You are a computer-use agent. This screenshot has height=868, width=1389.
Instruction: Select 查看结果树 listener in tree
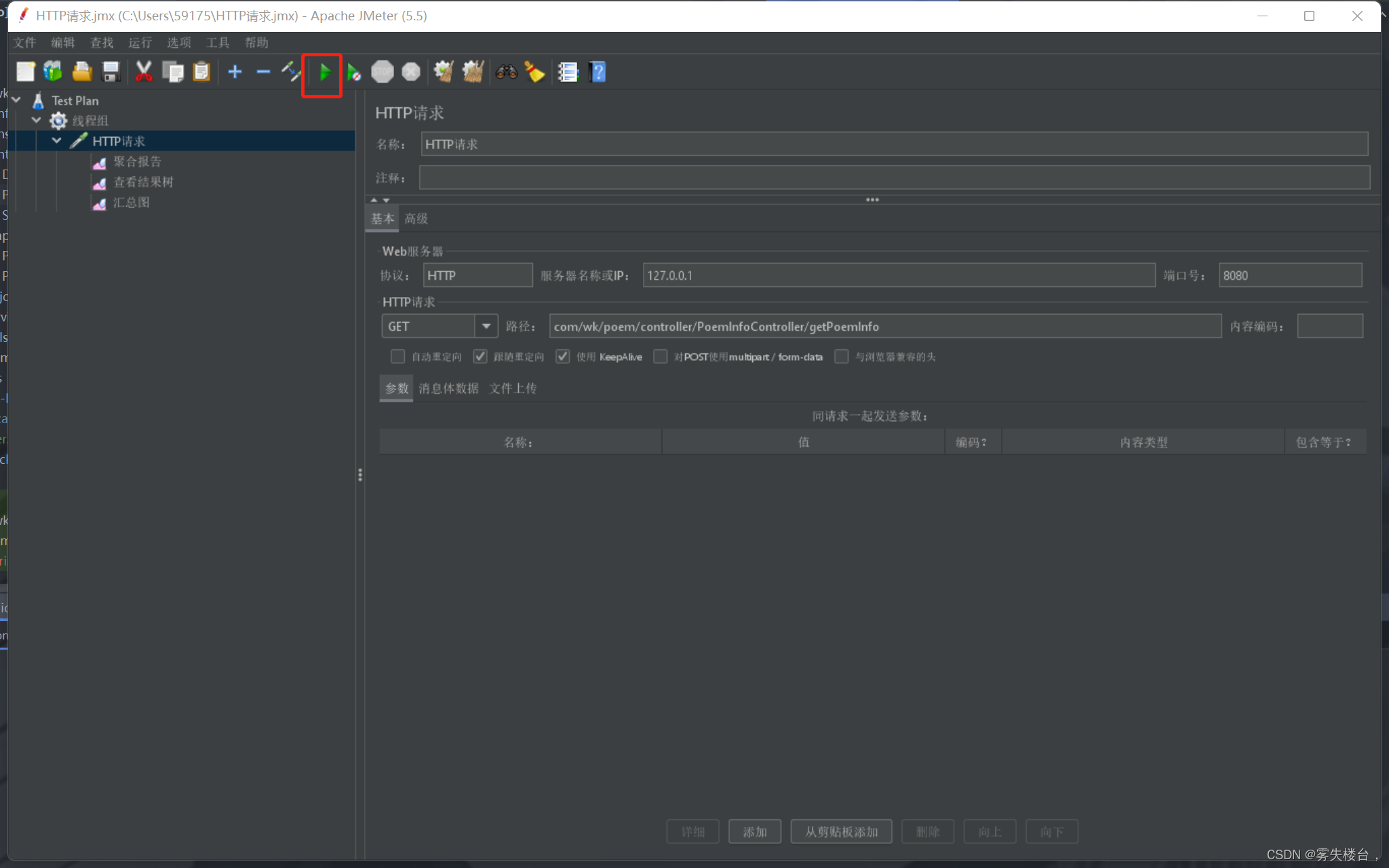pos(143,182)
